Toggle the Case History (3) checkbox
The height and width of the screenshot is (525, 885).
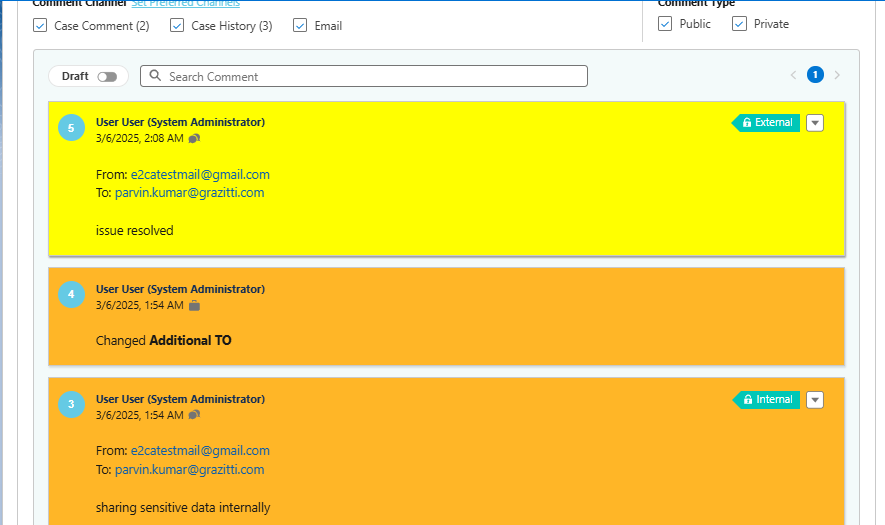[177, 25]
